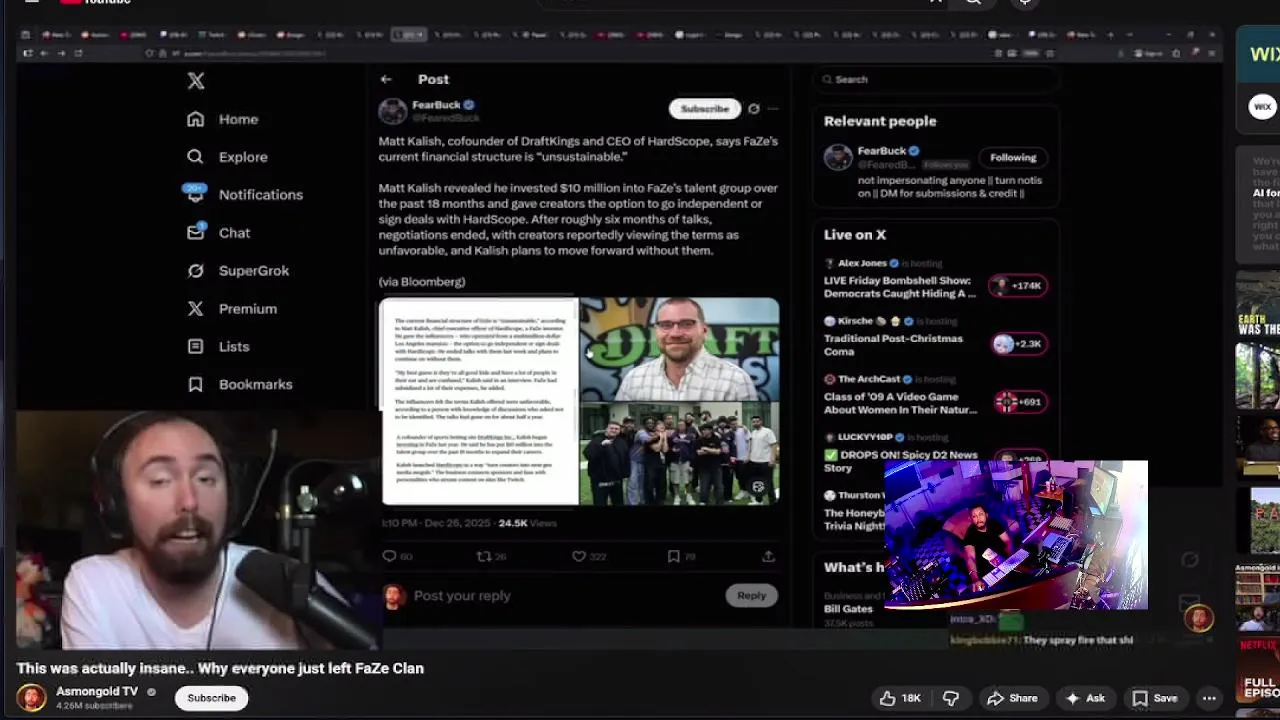Click the Notifications bell icon
The image size is (1280, 720).
click(195, 194)
